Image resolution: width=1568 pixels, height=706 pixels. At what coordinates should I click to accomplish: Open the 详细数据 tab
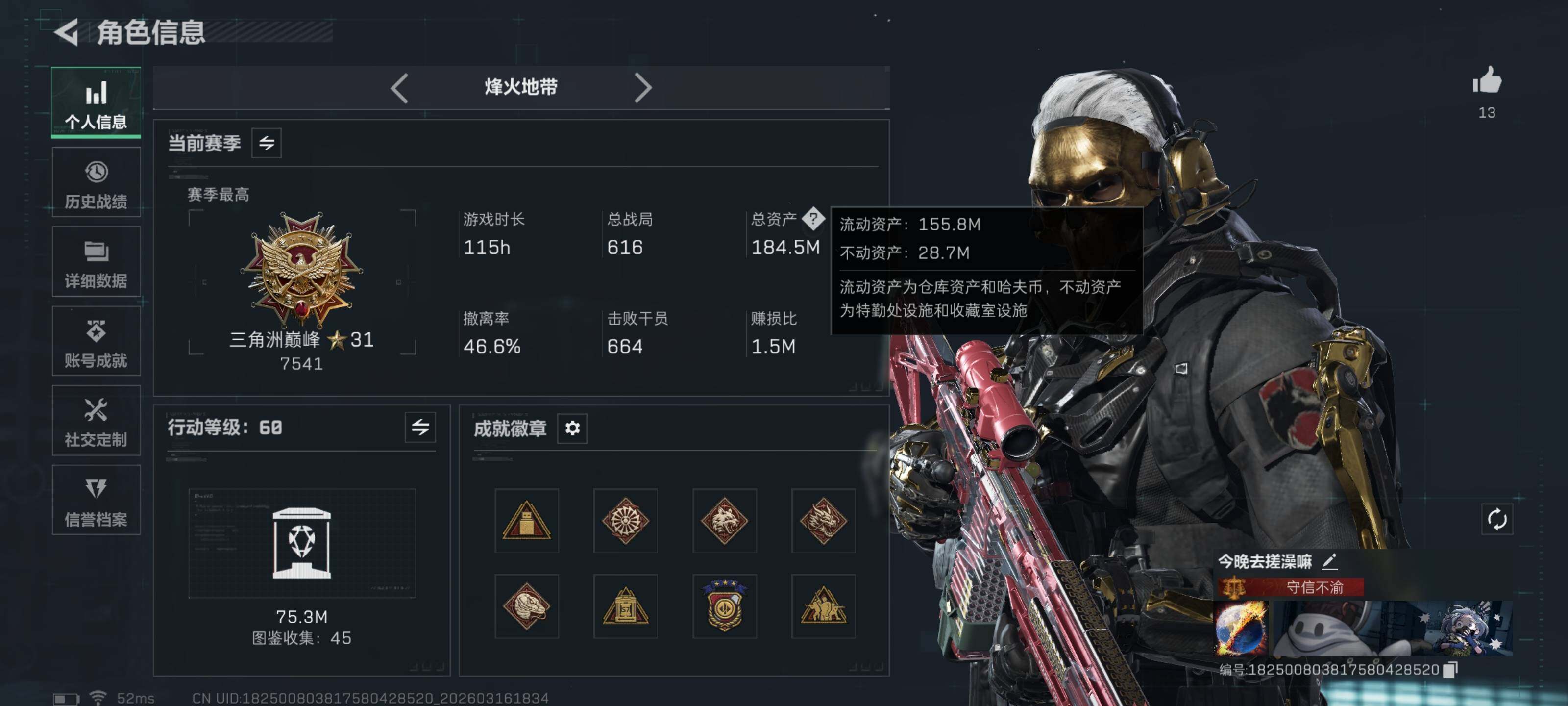(96, 262)
